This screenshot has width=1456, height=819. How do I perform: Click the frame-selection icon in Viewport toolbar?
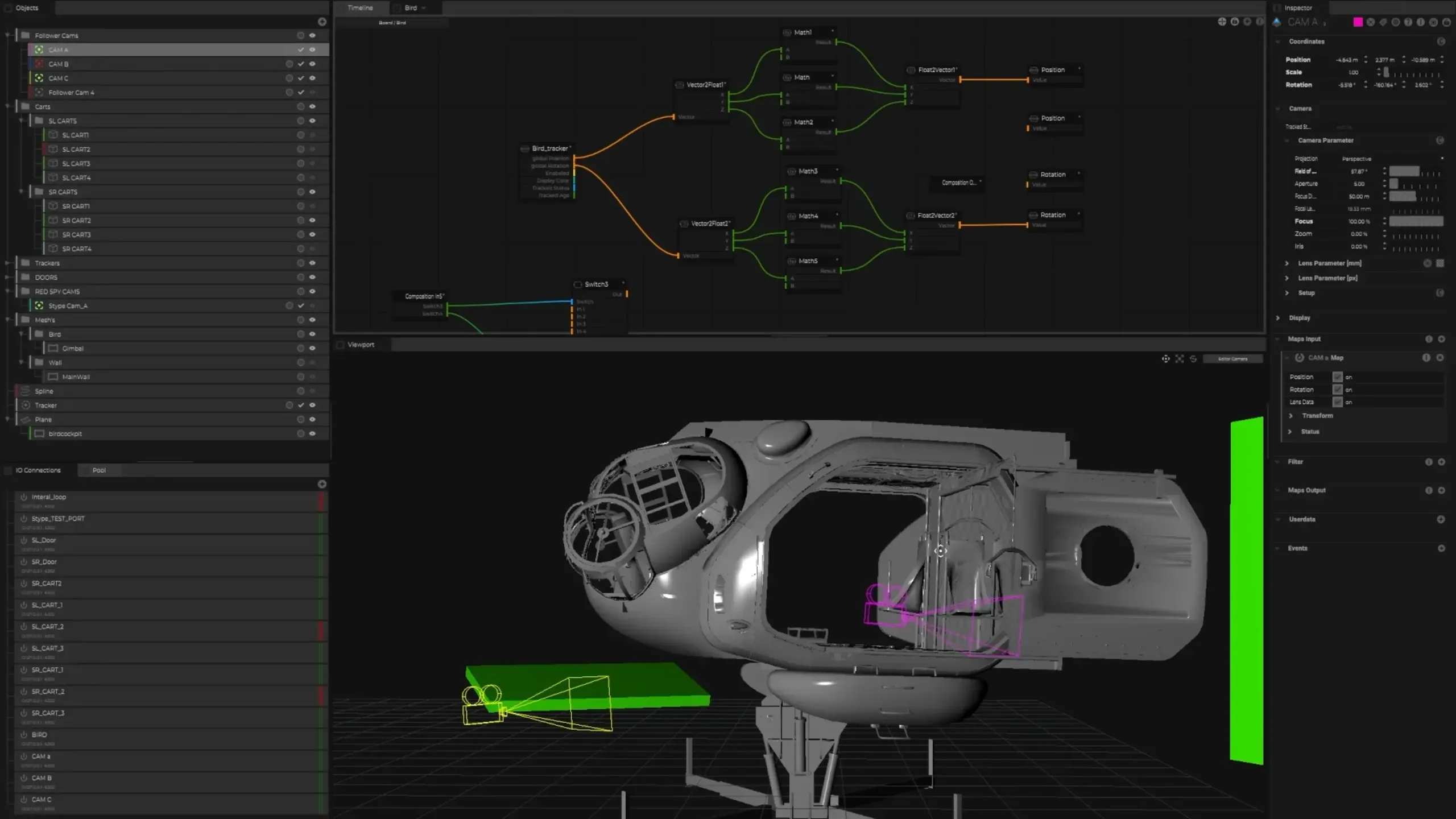click(1180, 359)
